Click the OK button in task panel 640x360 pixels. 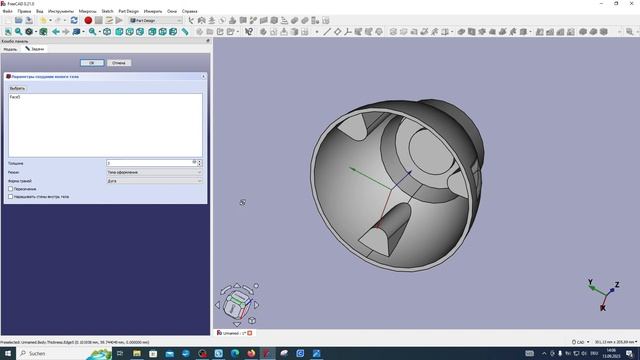coord(92,63)
